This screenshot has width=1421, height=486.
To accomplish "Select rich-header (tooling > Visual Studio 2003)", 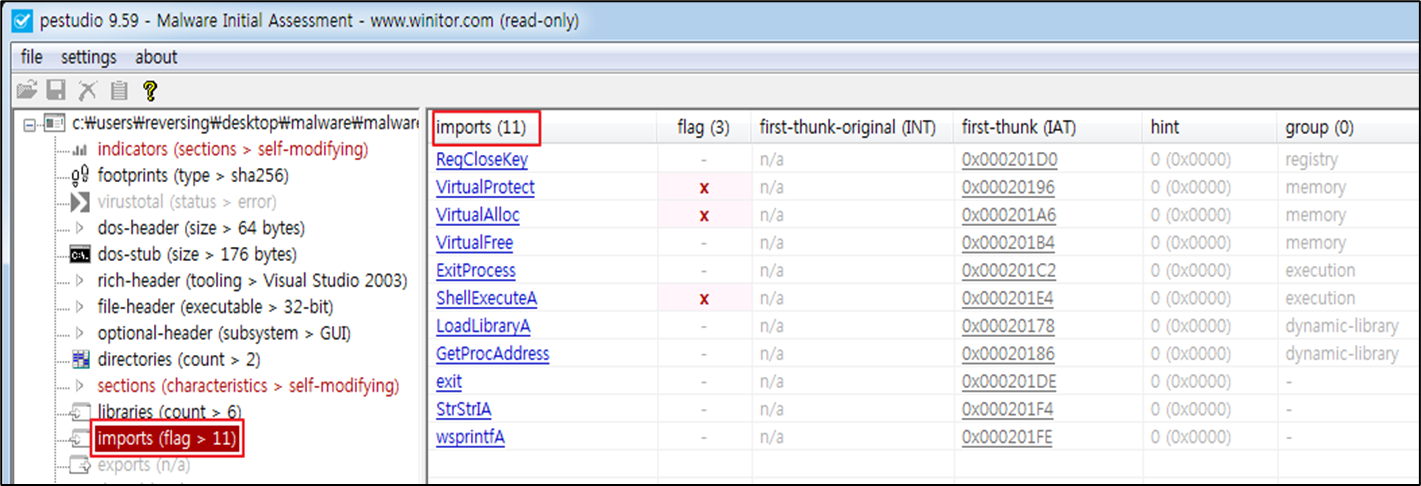I will click(x=252, y=281).
